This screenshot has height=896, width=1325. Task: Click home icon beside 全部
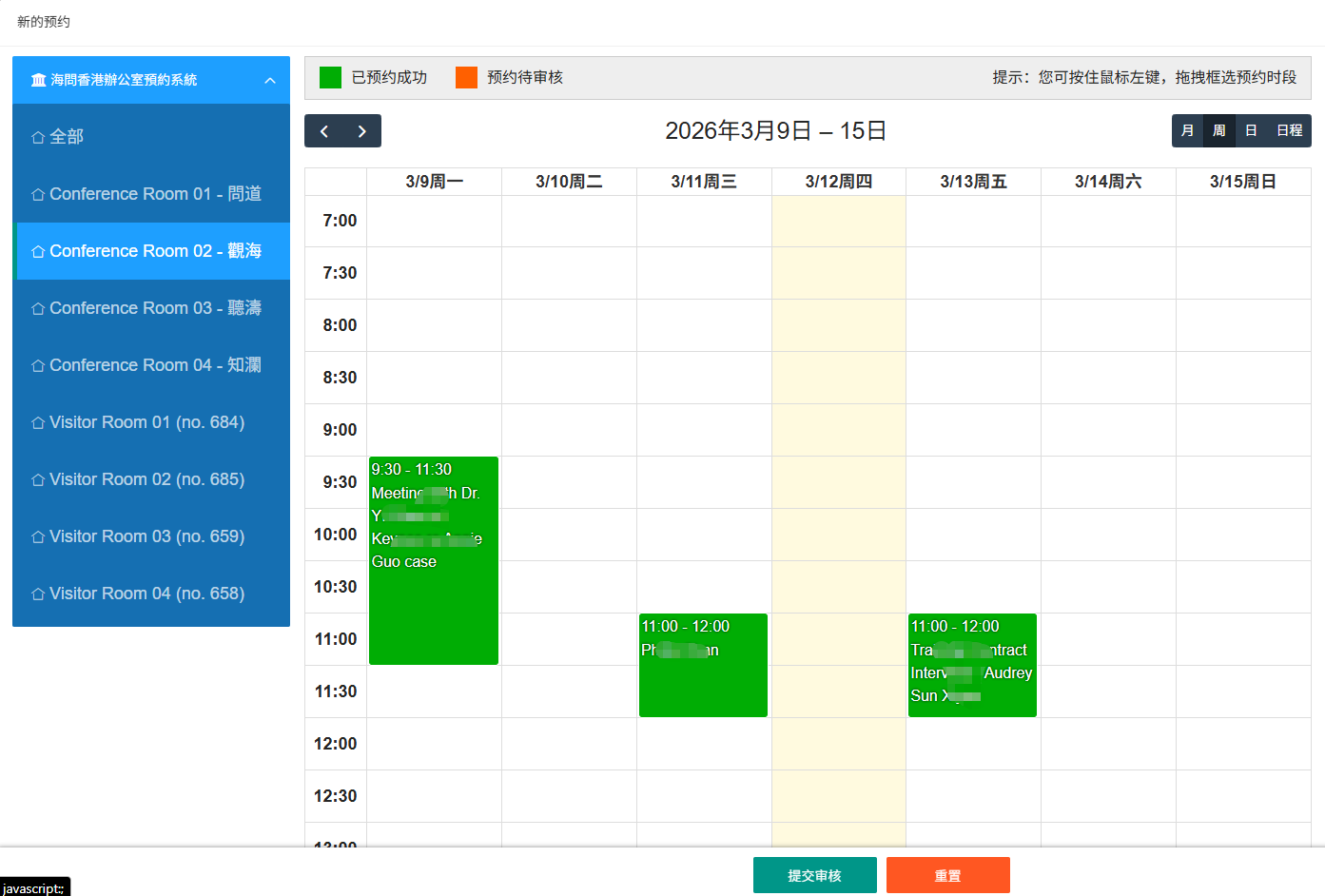pyautogui.click(x=38, y=137)
